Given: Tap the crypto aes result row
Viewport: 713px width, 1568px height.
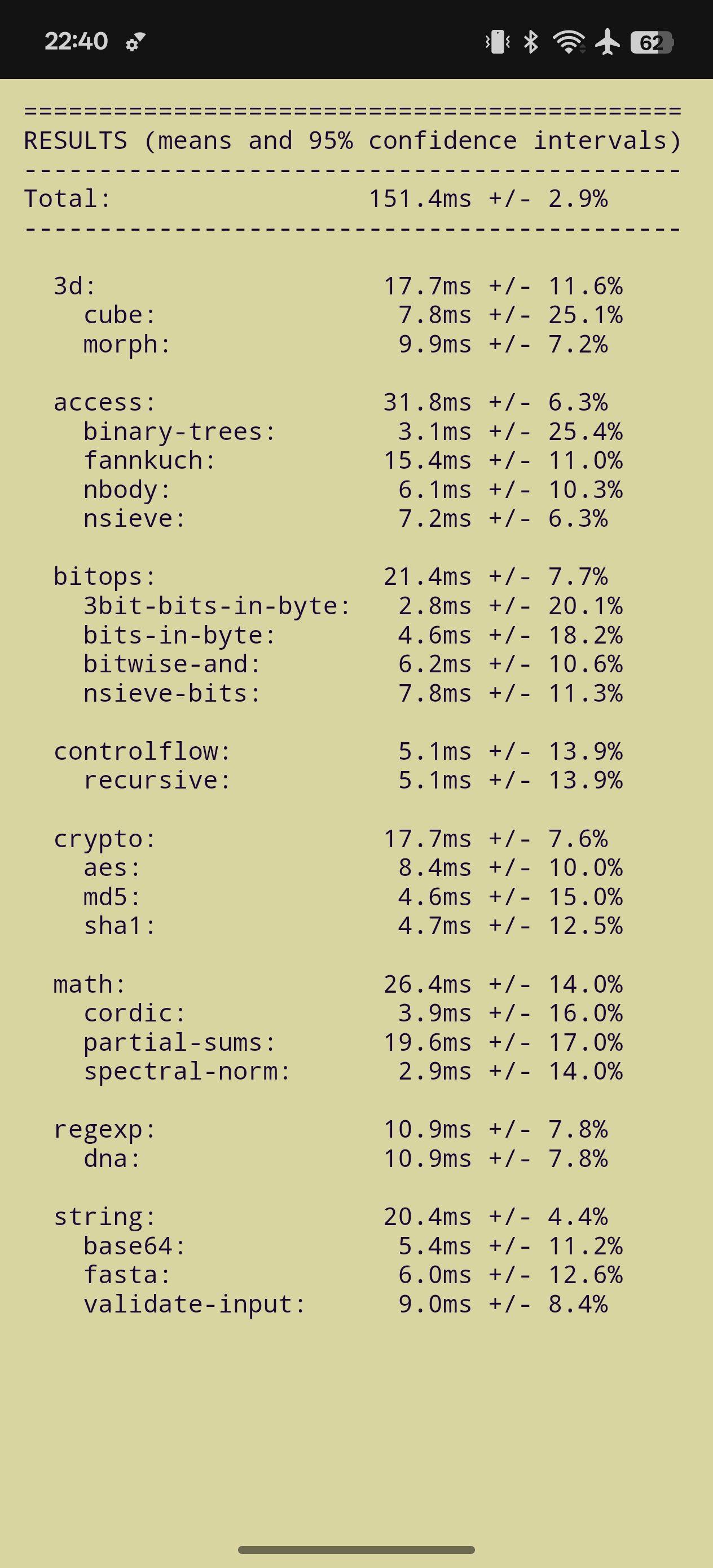Looking at the screenshot, I should pyautogui.click(x=353, y=868).
